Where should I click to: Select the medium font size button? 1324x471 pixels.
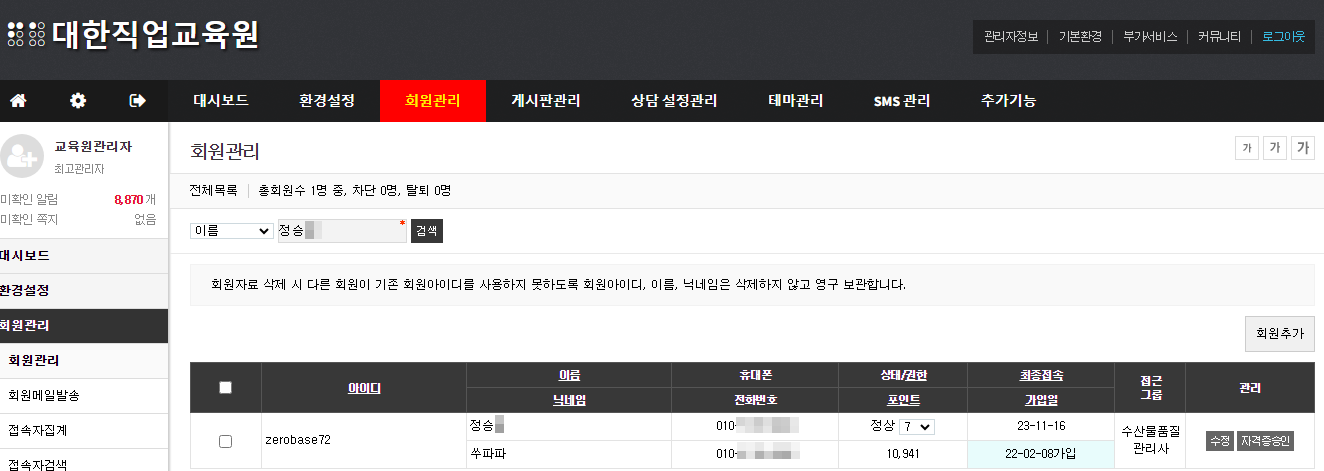pos(1275,149)
